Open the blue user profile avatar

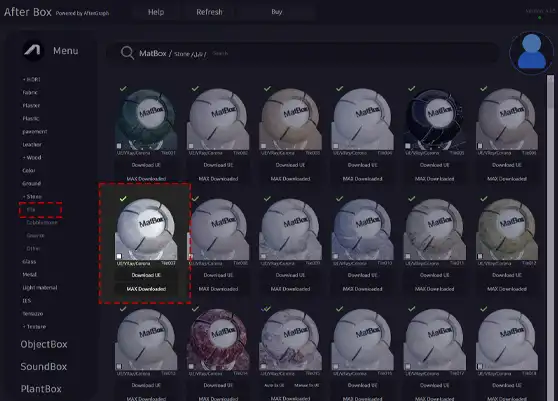tap(531, 52)
